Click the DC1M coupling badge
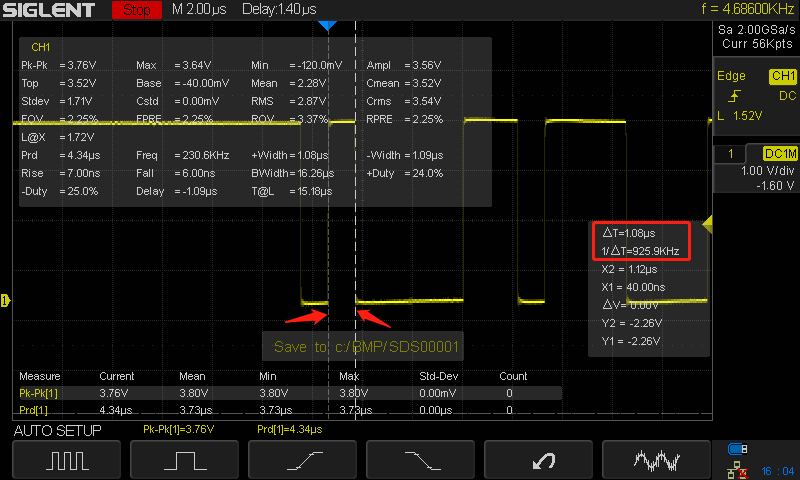Screen dimensions: 800x480 (x=780, y=154)
